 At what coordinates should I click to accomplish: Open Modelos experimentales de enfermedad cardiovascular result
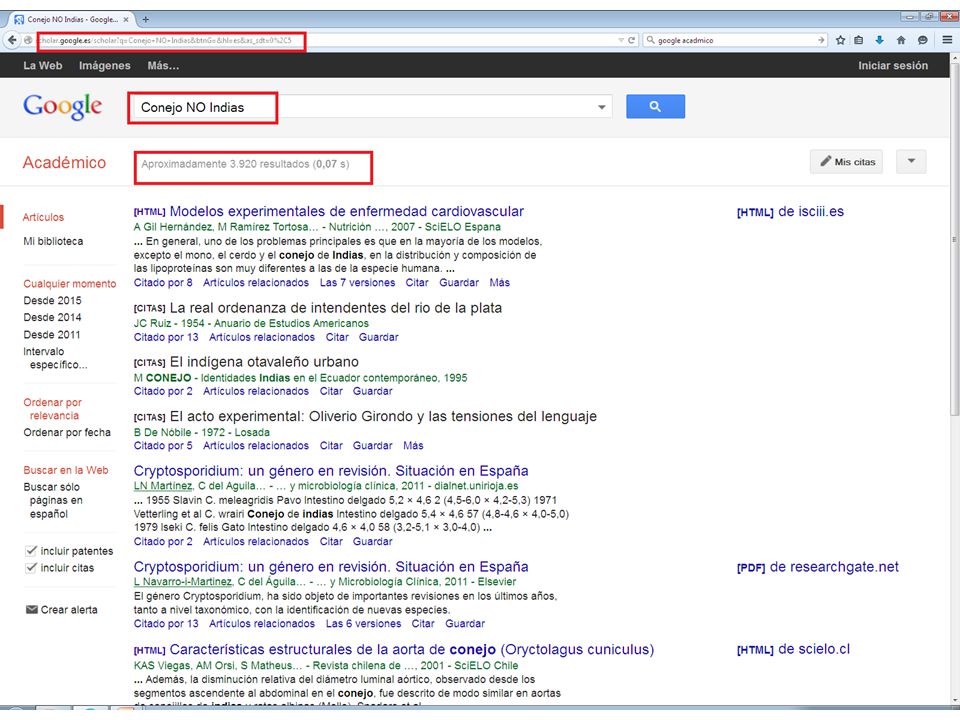(x=347, y=211)
